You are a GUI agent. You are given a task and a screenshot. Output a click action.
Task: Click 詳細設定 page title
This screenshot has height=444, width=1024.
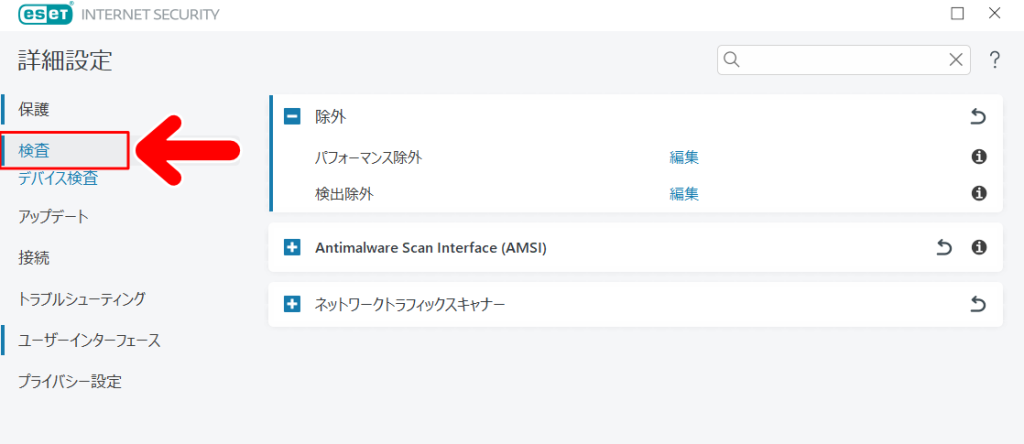click(65, 60)
